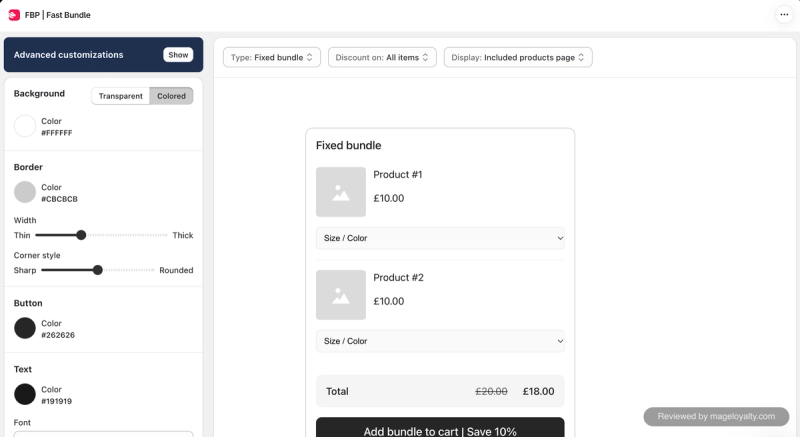Click the 'Fixed bundle' heading
800x437 pixels.
click(x=348, y=145)
